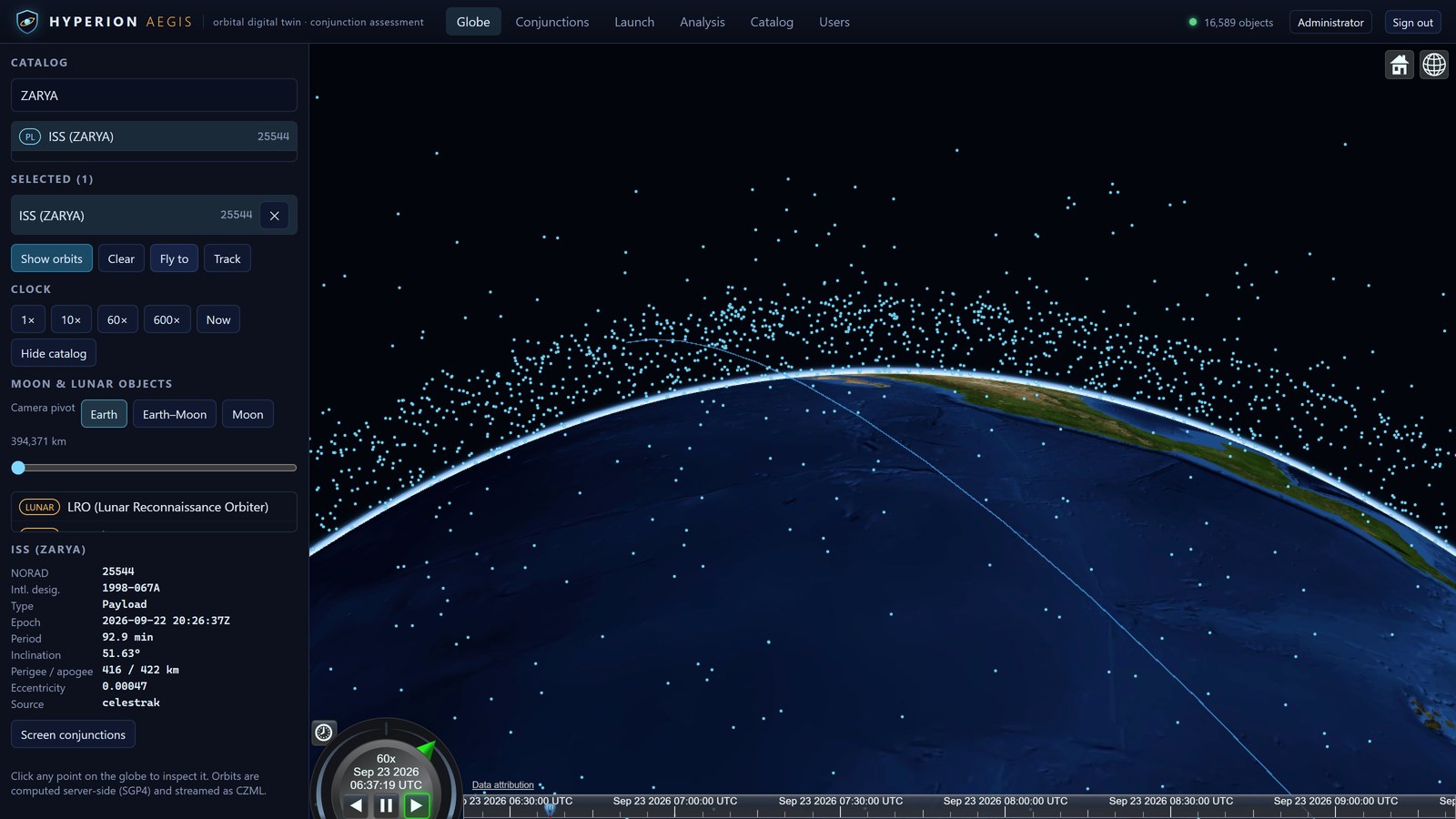Click the green speed shuttle pointer
Viewport: 1456px width, 819px height.
(426, 749)
